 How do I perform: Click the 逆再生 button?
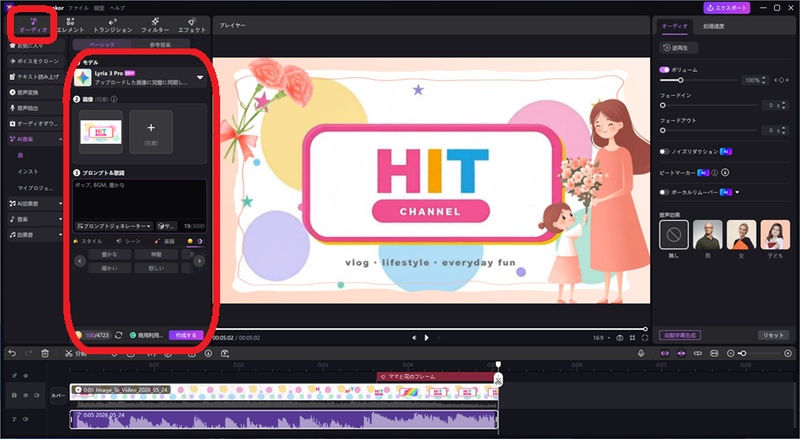tap(679, 47)
